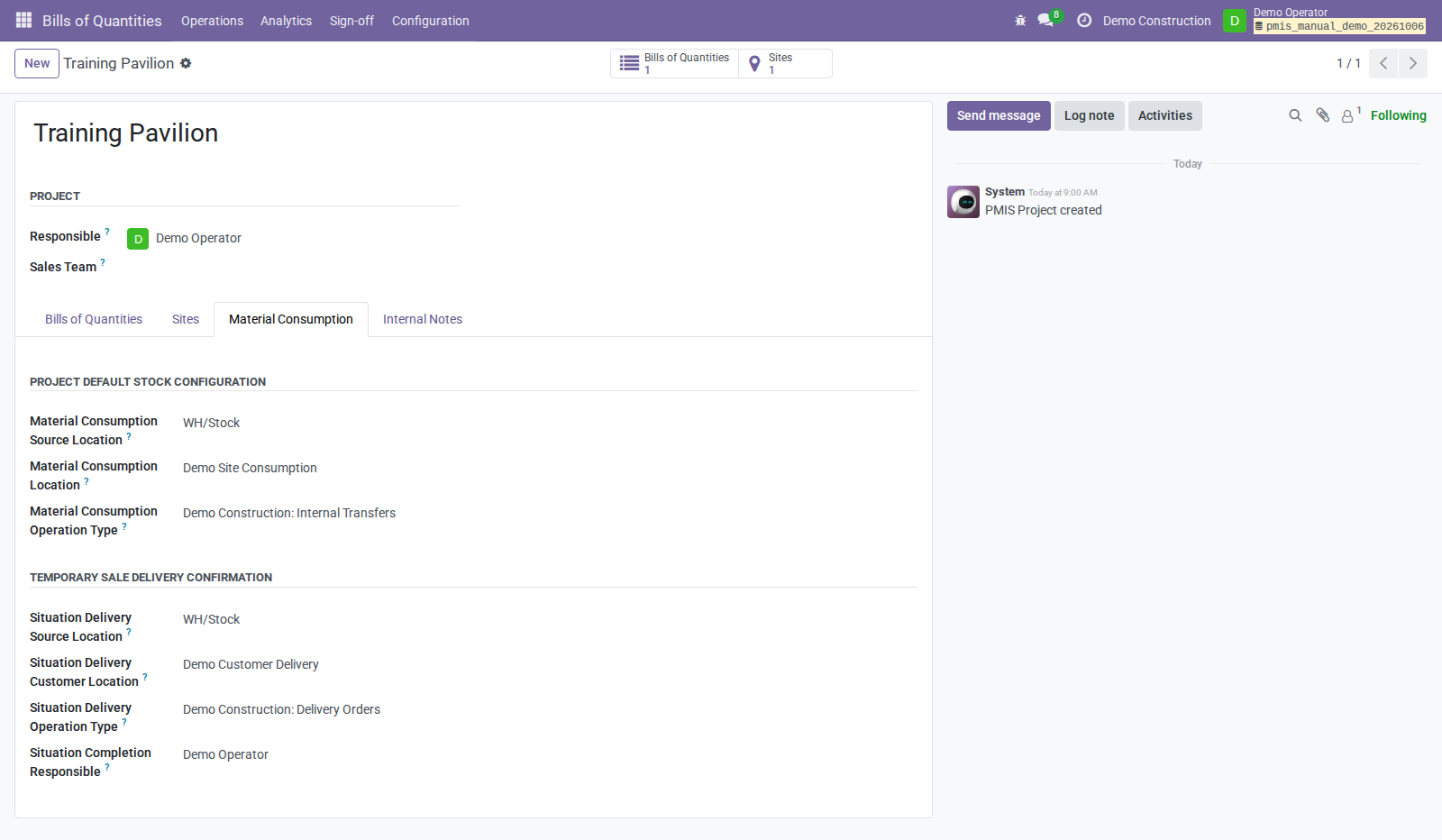The height and width of the screenshot is (840, 1442).
Task: Switch to the Sites tab
Action: click(186, 319)
